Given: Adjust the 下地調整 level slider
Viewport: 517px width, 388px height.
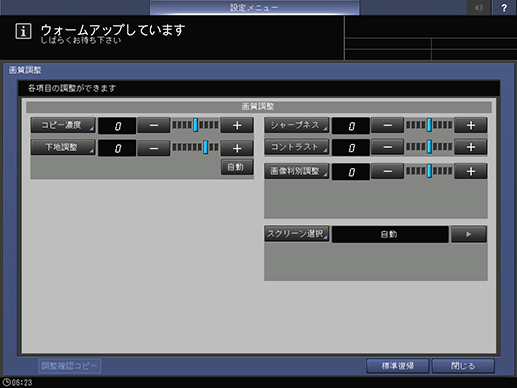Looking at the screenshot, I should [195, 147].
